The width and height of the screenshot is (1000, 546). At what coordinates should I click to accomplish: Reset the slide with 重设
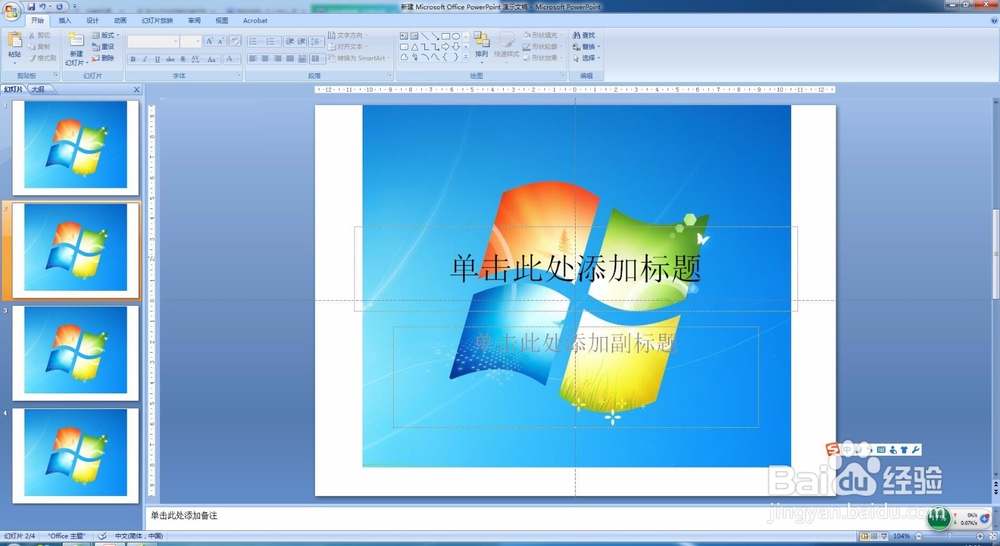[x=103, y=47]
